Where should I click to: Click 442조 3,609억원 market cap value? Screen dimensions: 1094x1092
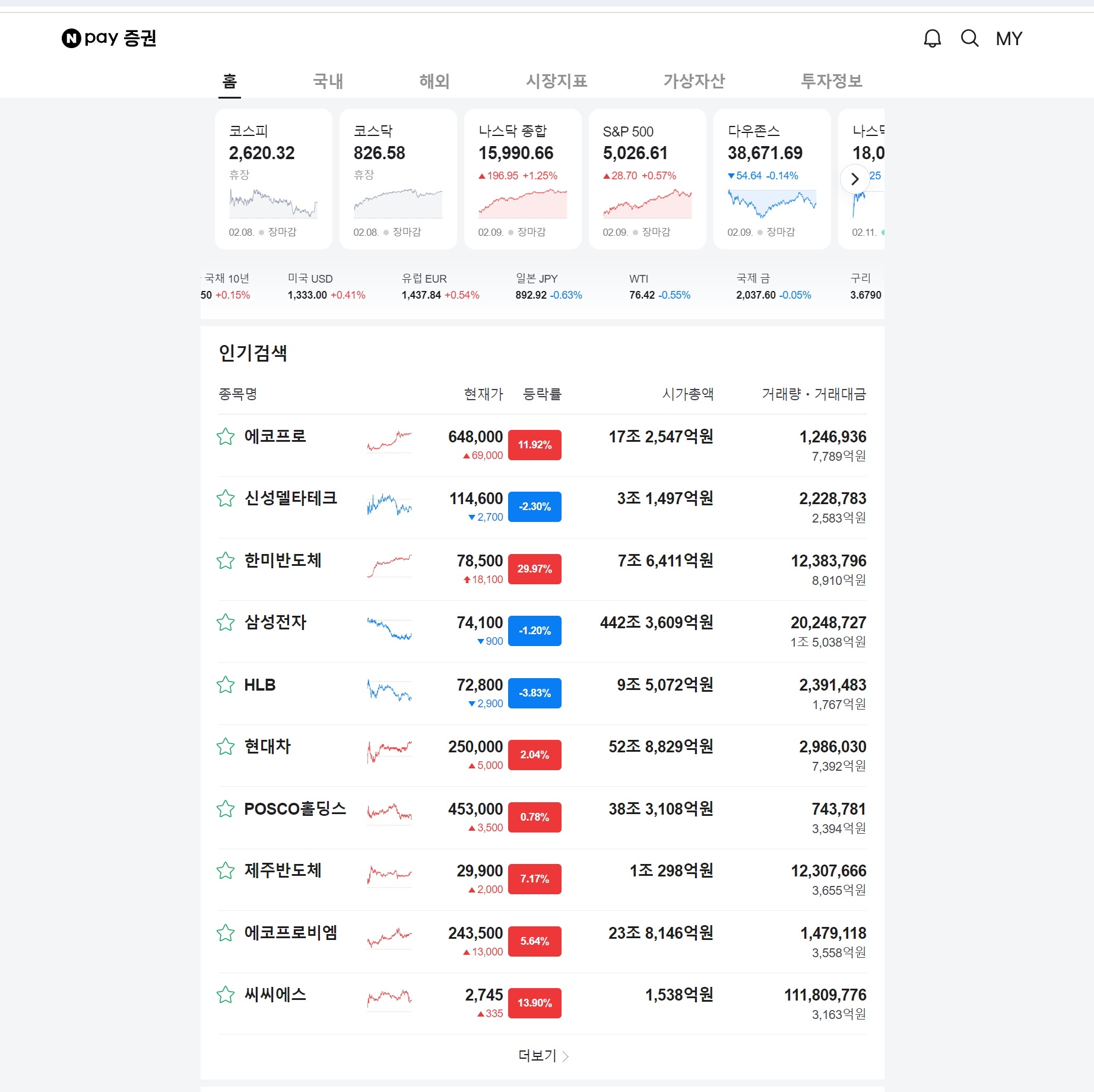coord(657,622)
